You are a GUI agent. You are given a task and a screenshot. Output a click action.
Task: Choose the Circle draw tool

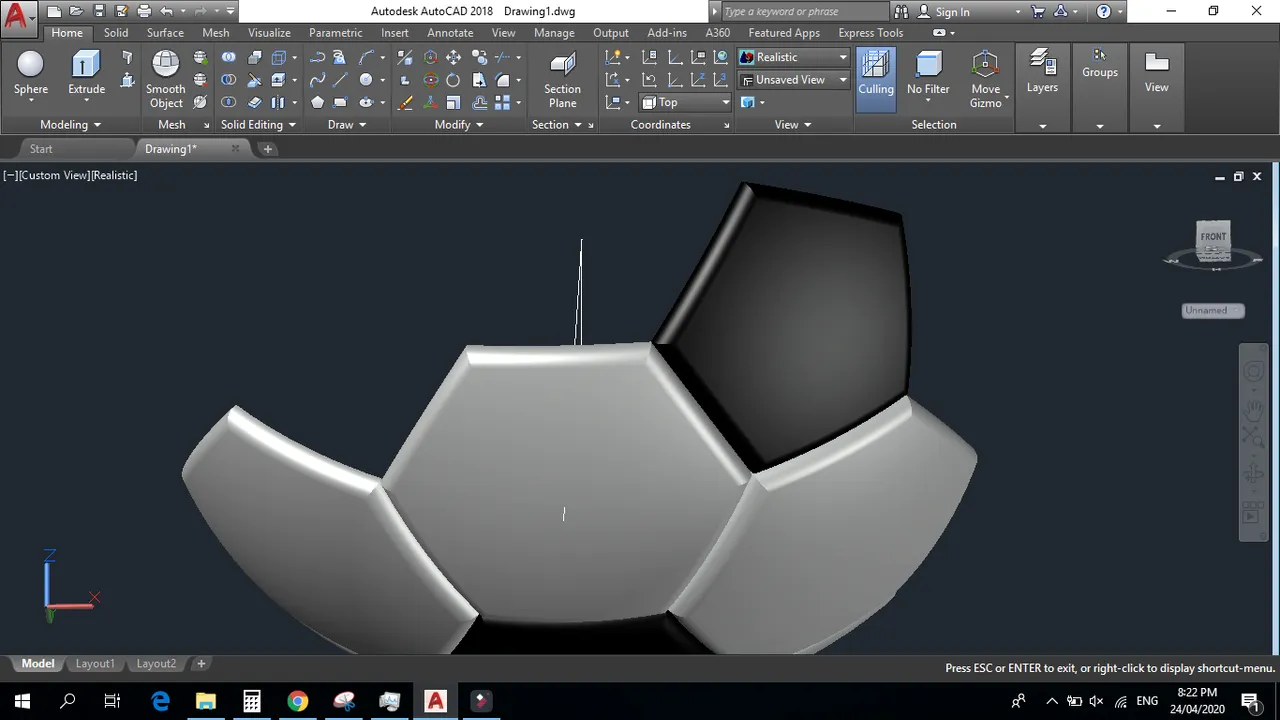coord(366,80)
